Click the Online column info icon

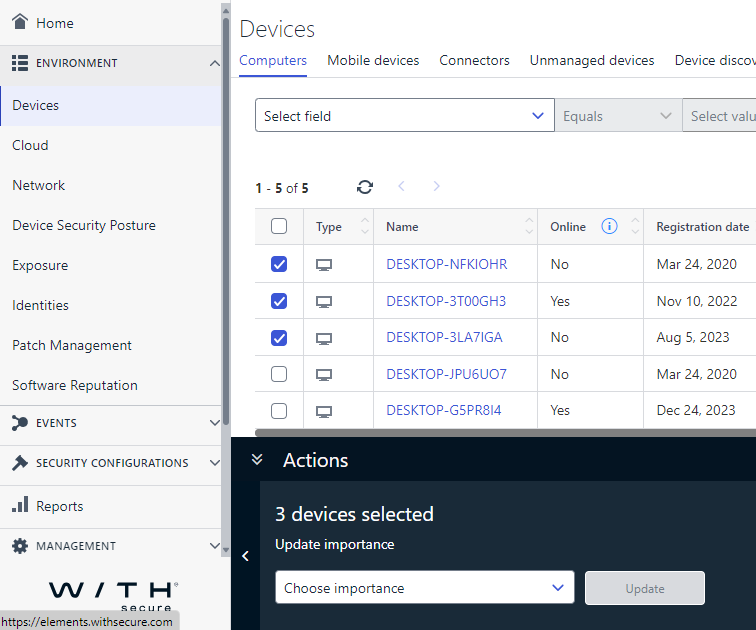609,226
